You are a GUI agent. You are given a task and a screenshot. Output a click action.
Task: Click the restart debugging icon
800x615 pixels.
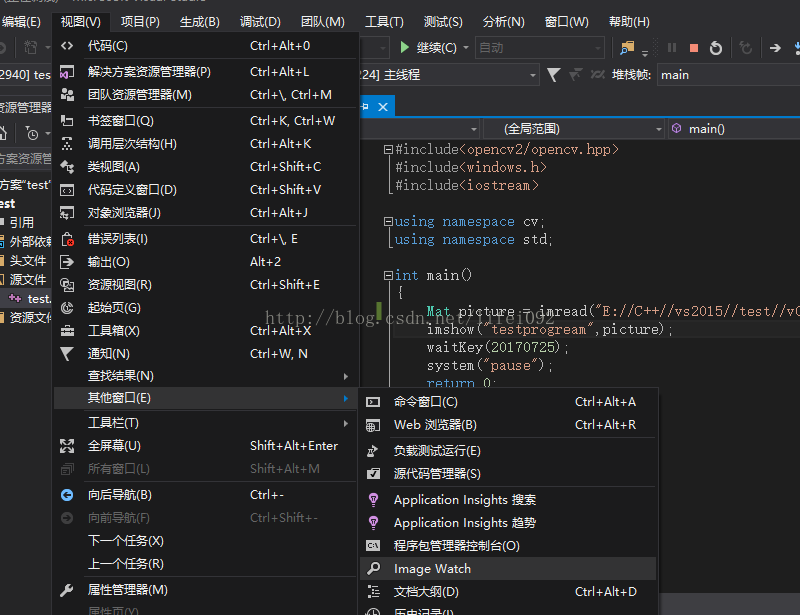(716, 48)
